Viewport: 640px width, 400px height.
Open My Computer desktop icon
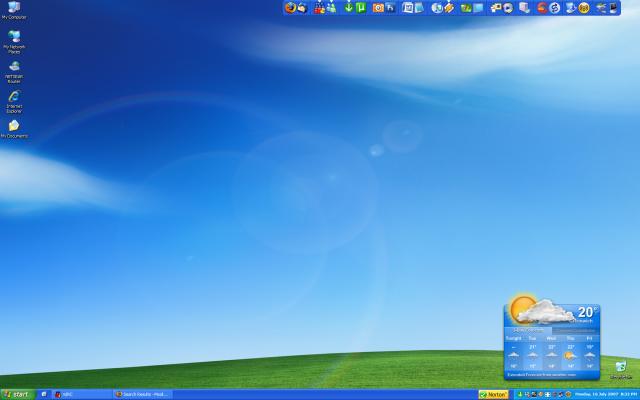coord(14,10)
